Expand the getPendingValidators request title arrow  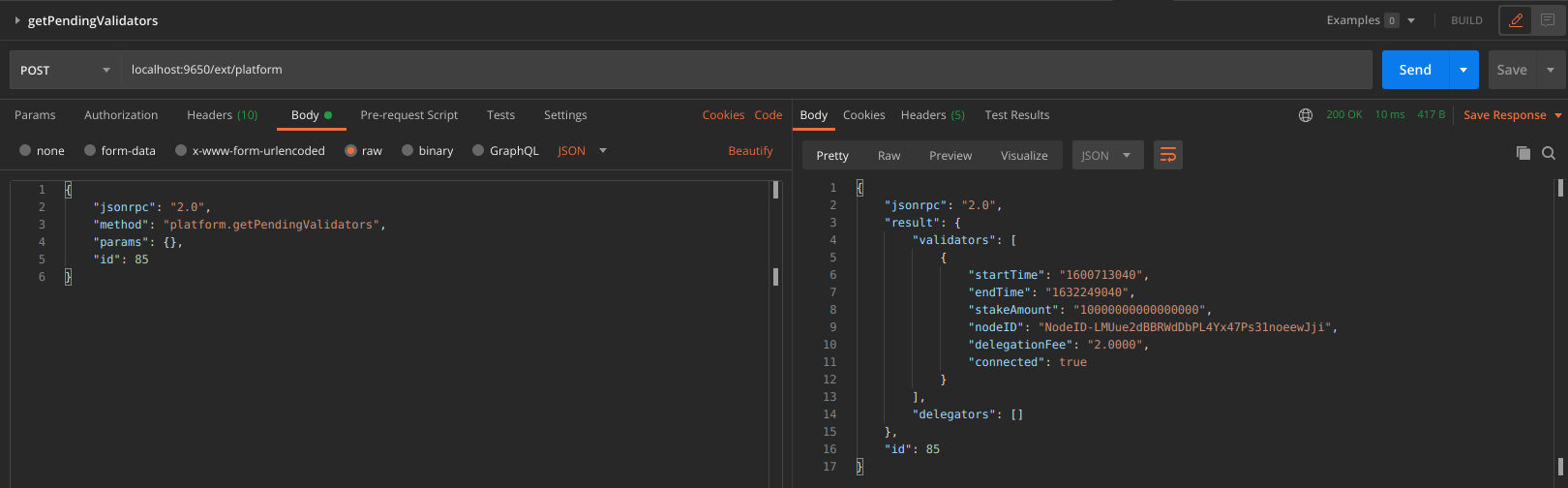(17, 20)
